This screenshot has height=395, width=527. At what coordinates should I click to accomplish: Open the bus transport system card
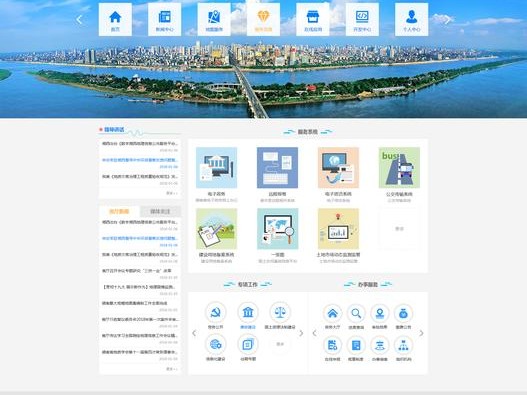pos(399,167)
